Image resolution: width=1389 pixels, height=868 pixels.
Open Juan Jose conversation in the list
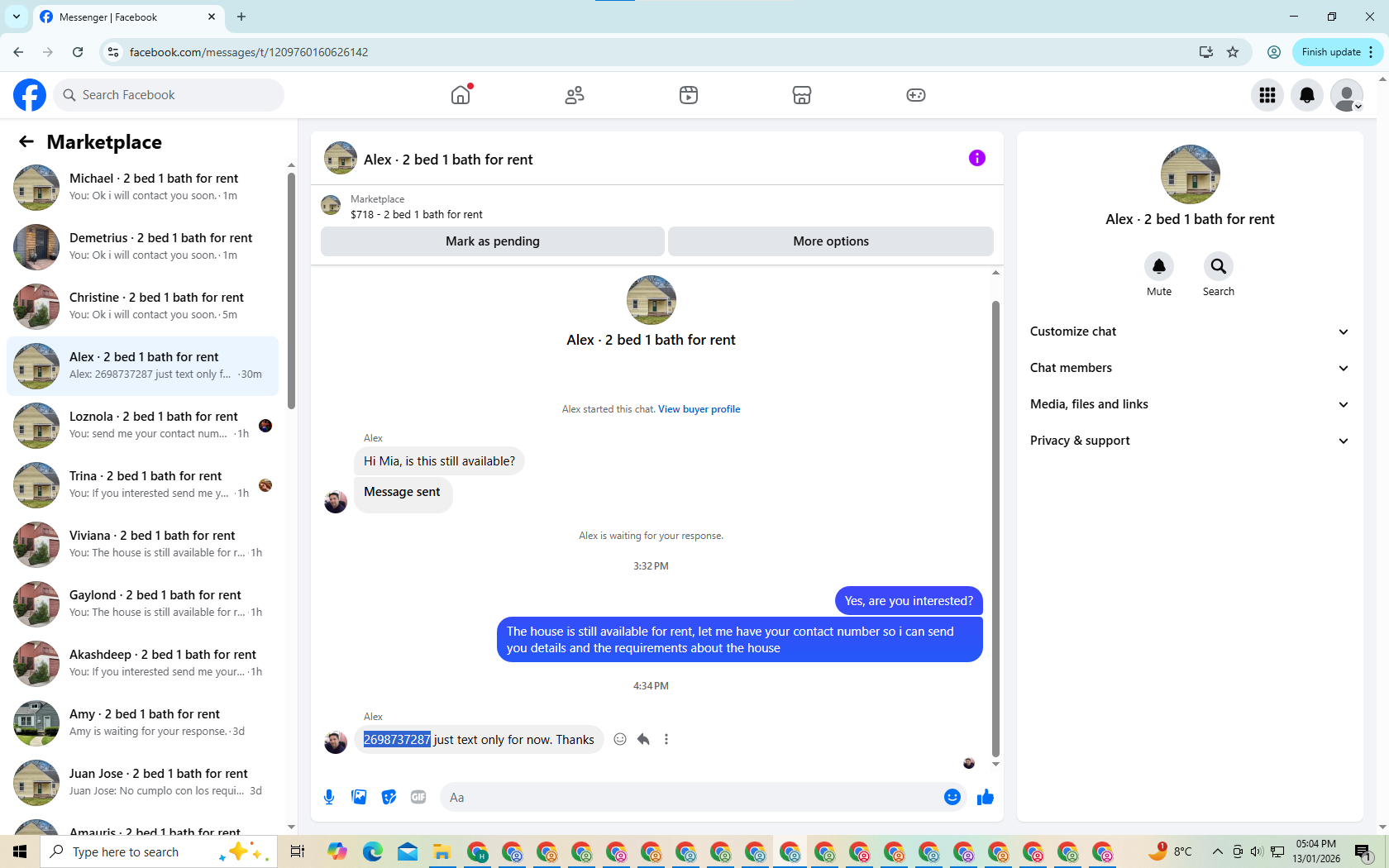[x=142, y=783]
